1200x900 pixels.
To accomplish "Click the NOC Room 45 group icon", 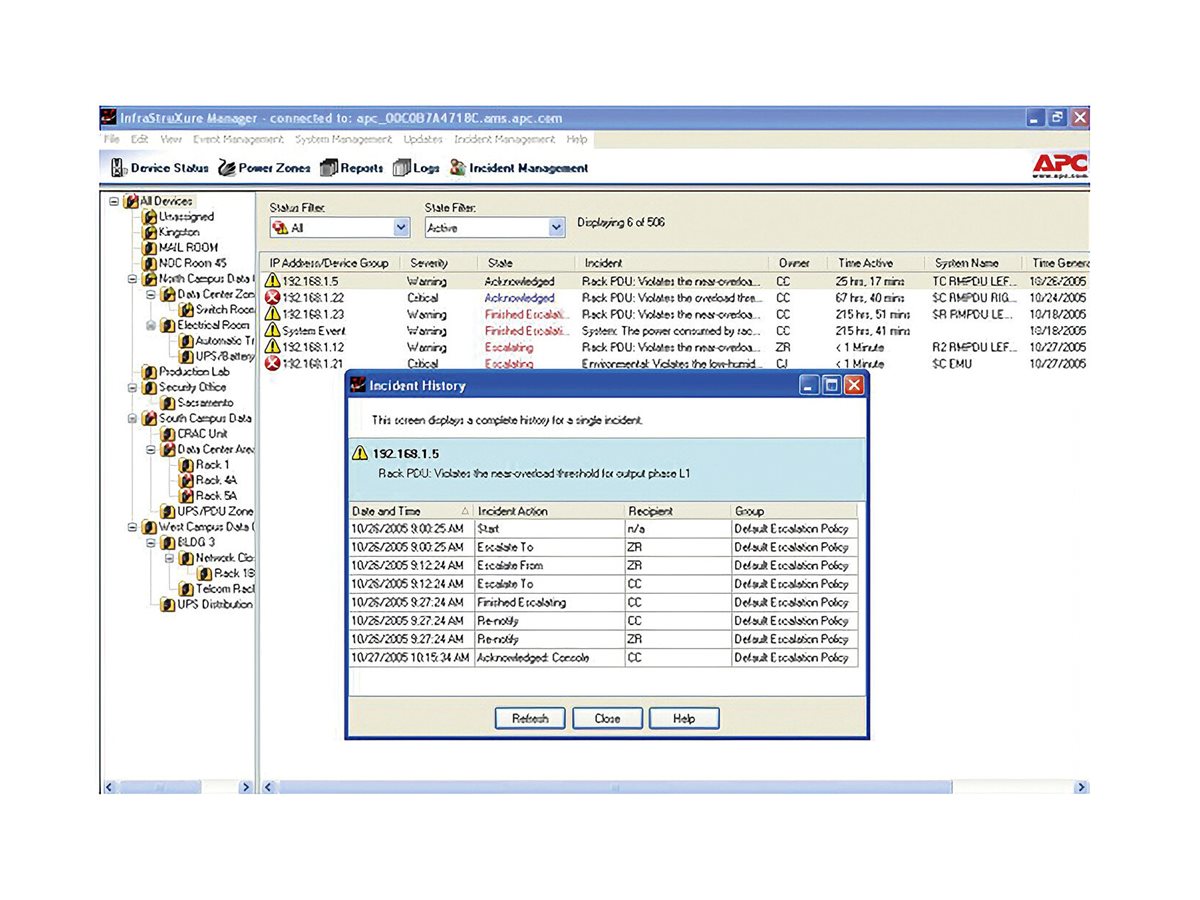I will [x=149, y=263].
